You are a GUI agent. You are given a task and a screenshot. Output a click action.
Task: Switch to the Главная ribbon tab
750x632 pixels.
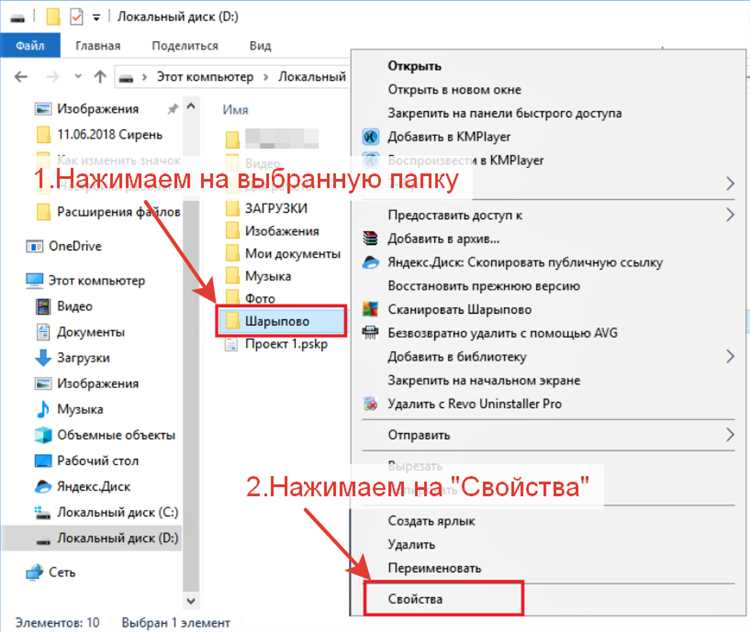pyautogui.click(x=98, y=46)
